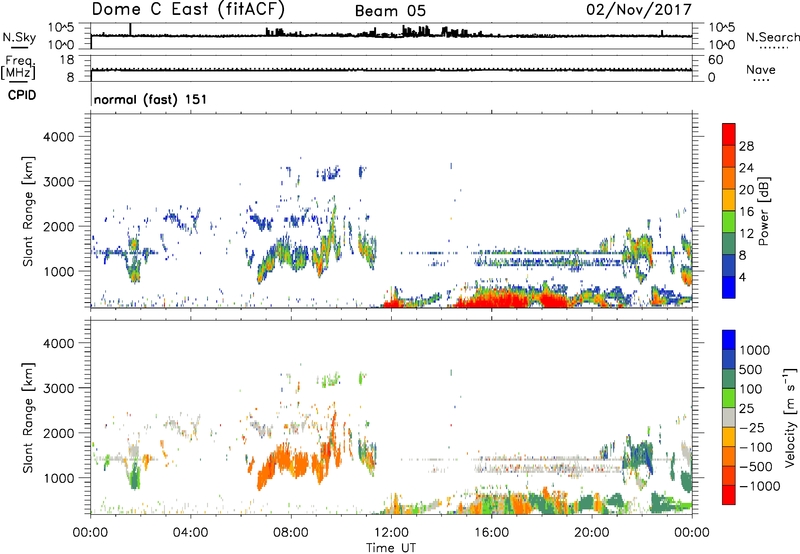
Task: Click the 'N.Search' legend label
Action: [x=772, y=37]
